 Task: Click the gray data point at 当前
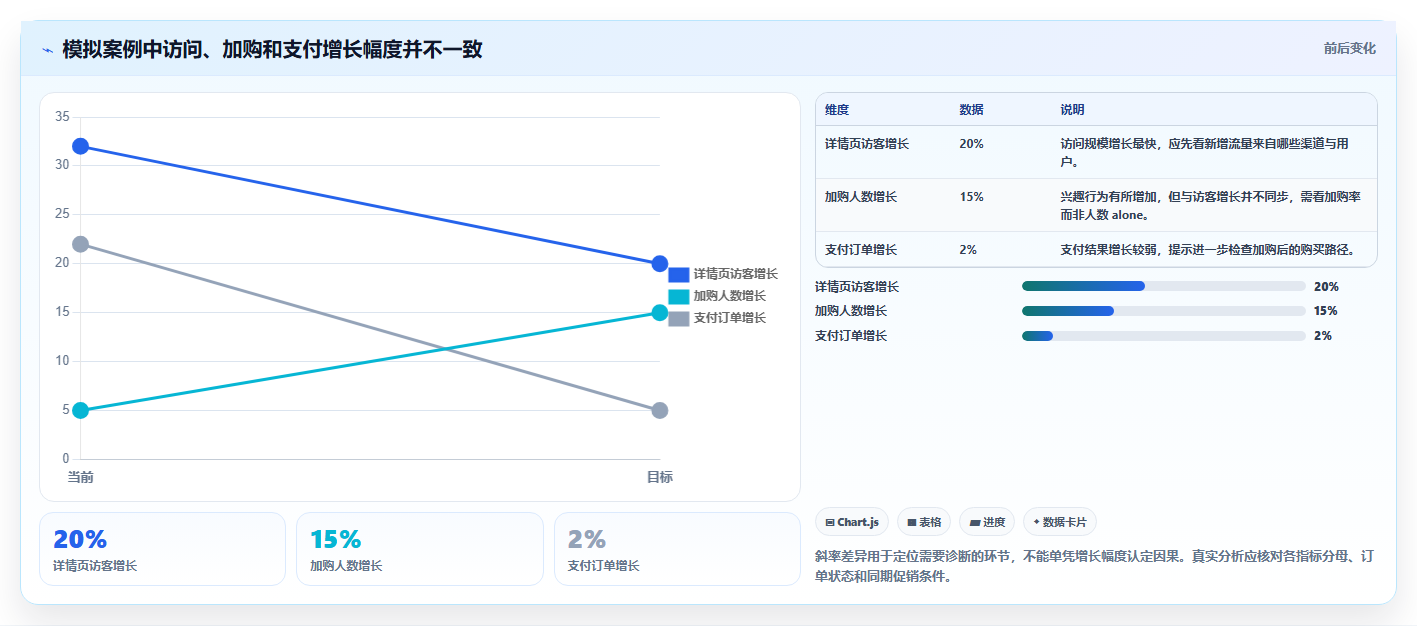click(x=81, y=244)
